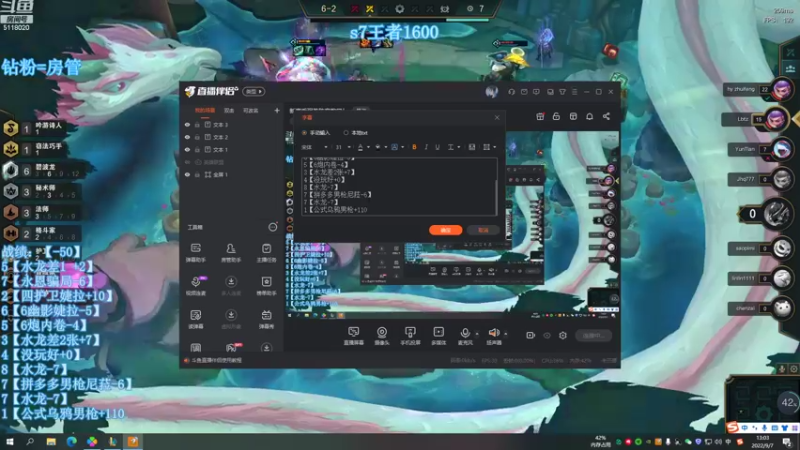Switch to the 可直播 tab

[251, 111]
